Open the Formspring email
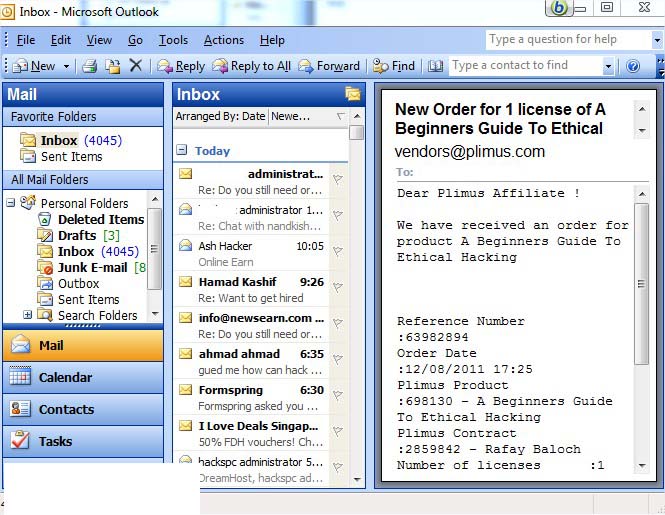Screen dimensions: 665x515 tap(251, 398)
